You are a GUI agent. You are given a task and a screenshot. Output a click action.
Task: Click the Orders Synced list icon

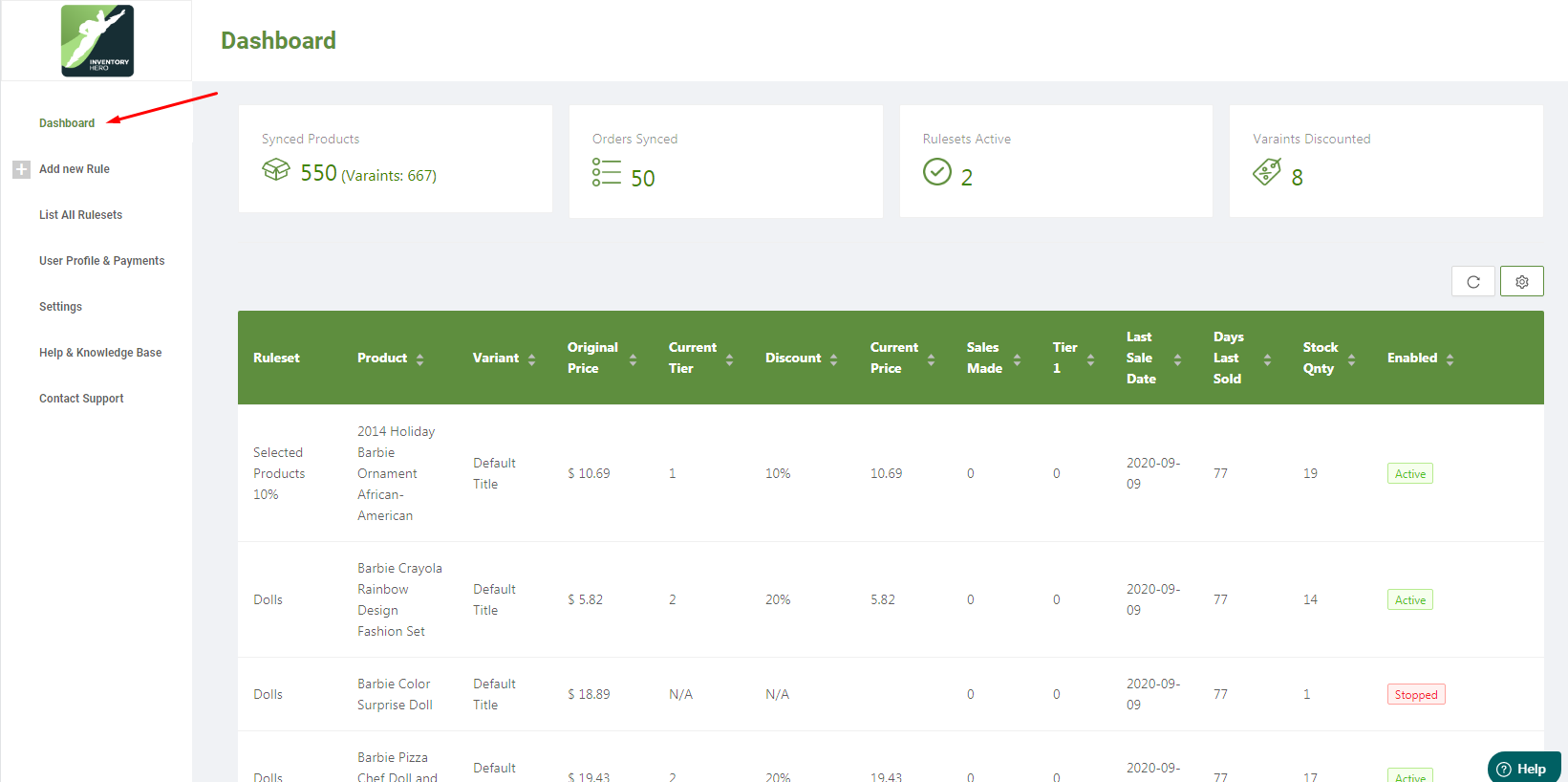(606, 172)
